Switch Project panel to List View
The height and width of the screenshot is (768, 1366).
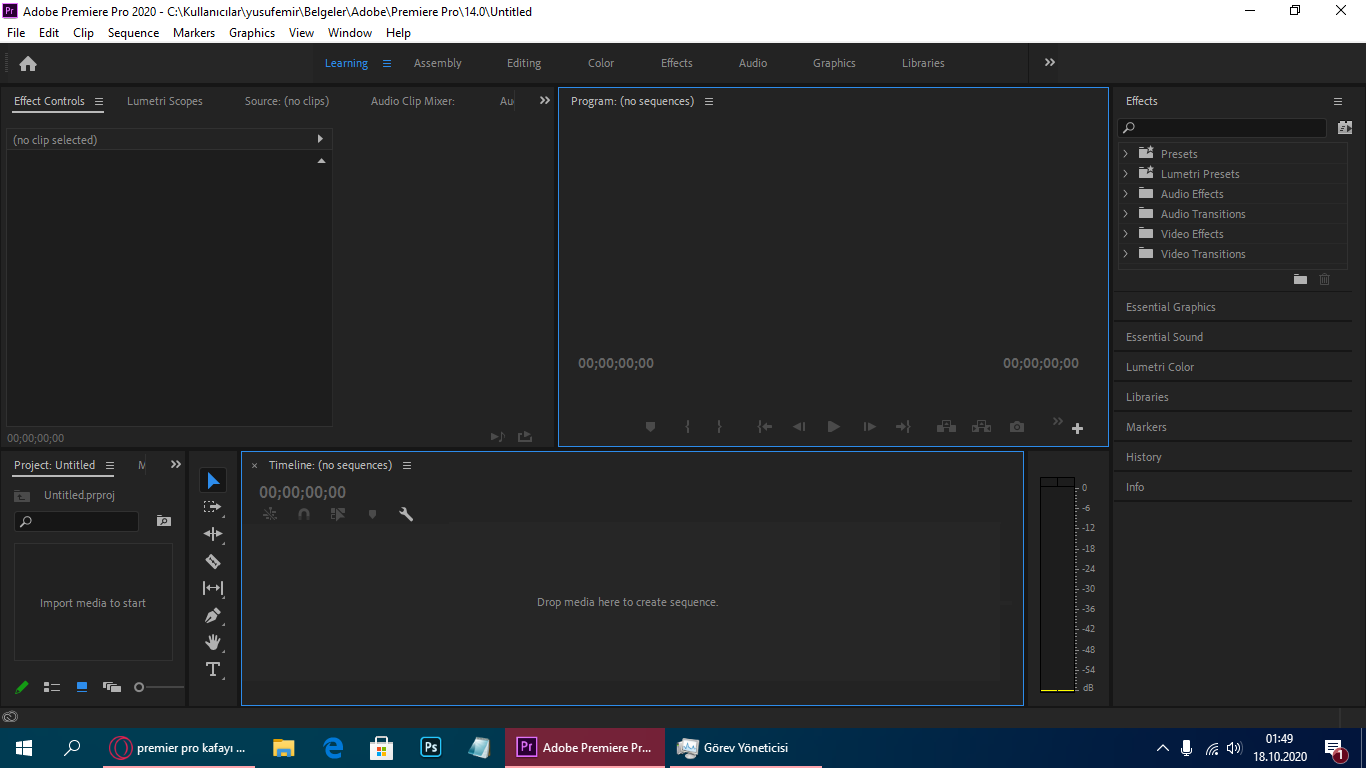[52, 687]
